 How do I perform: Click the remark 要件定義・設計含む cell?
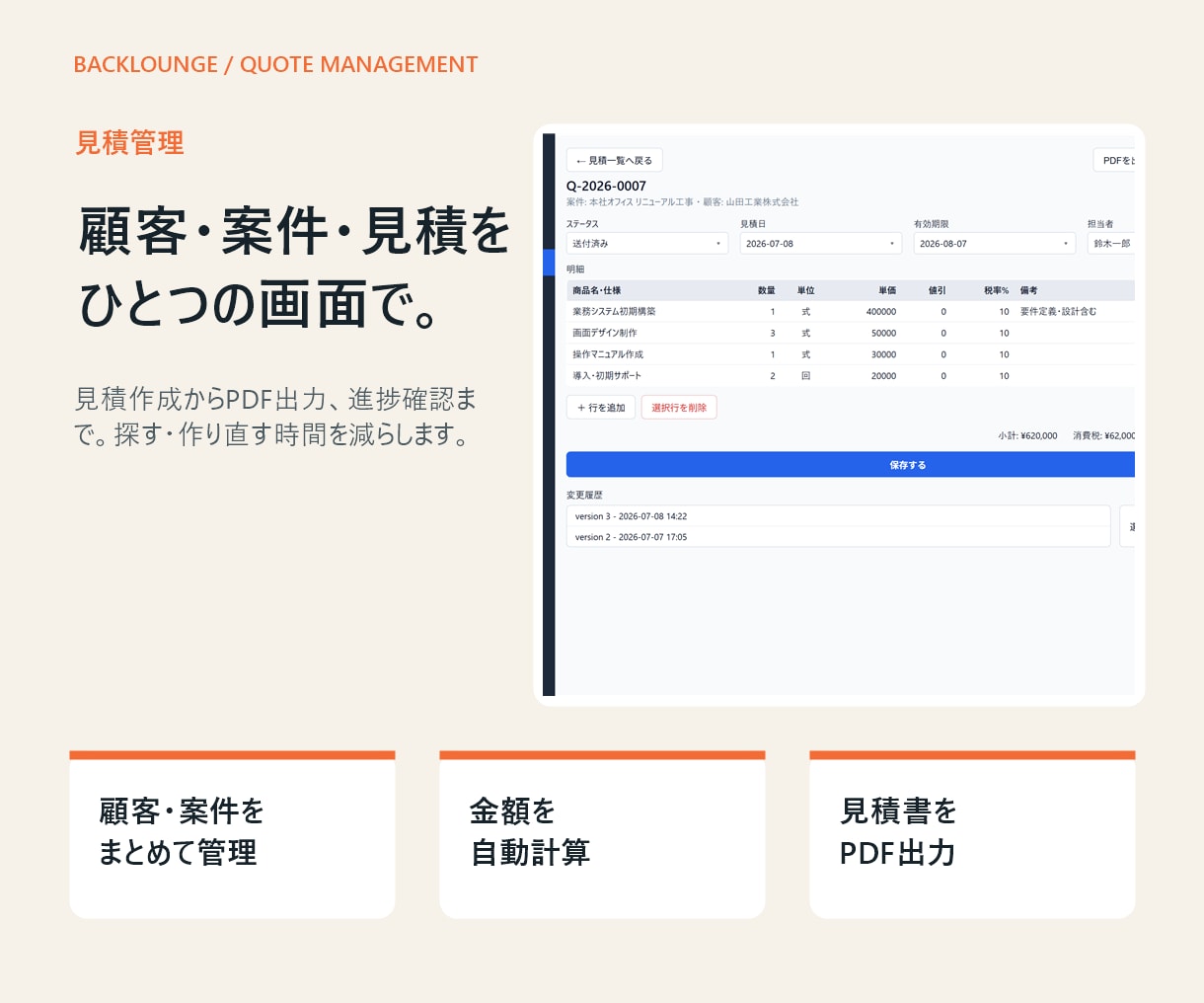click(1058, 312)
